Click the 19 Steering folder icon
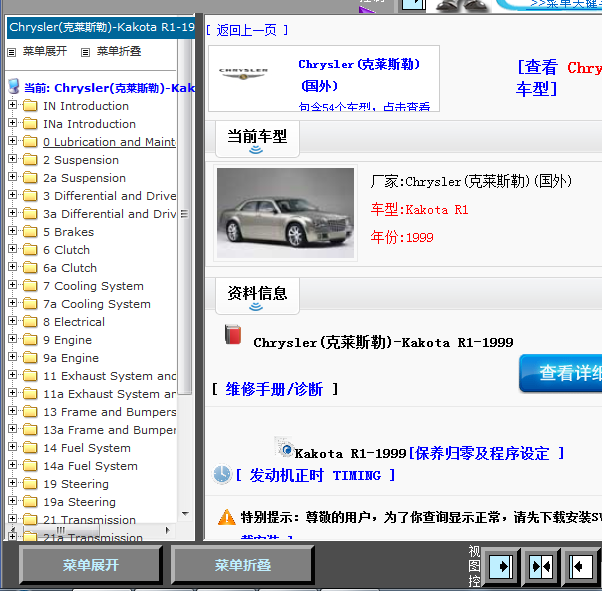Image resolution: width=602 pixels, height=591 pixels. (x=30, y=483)
